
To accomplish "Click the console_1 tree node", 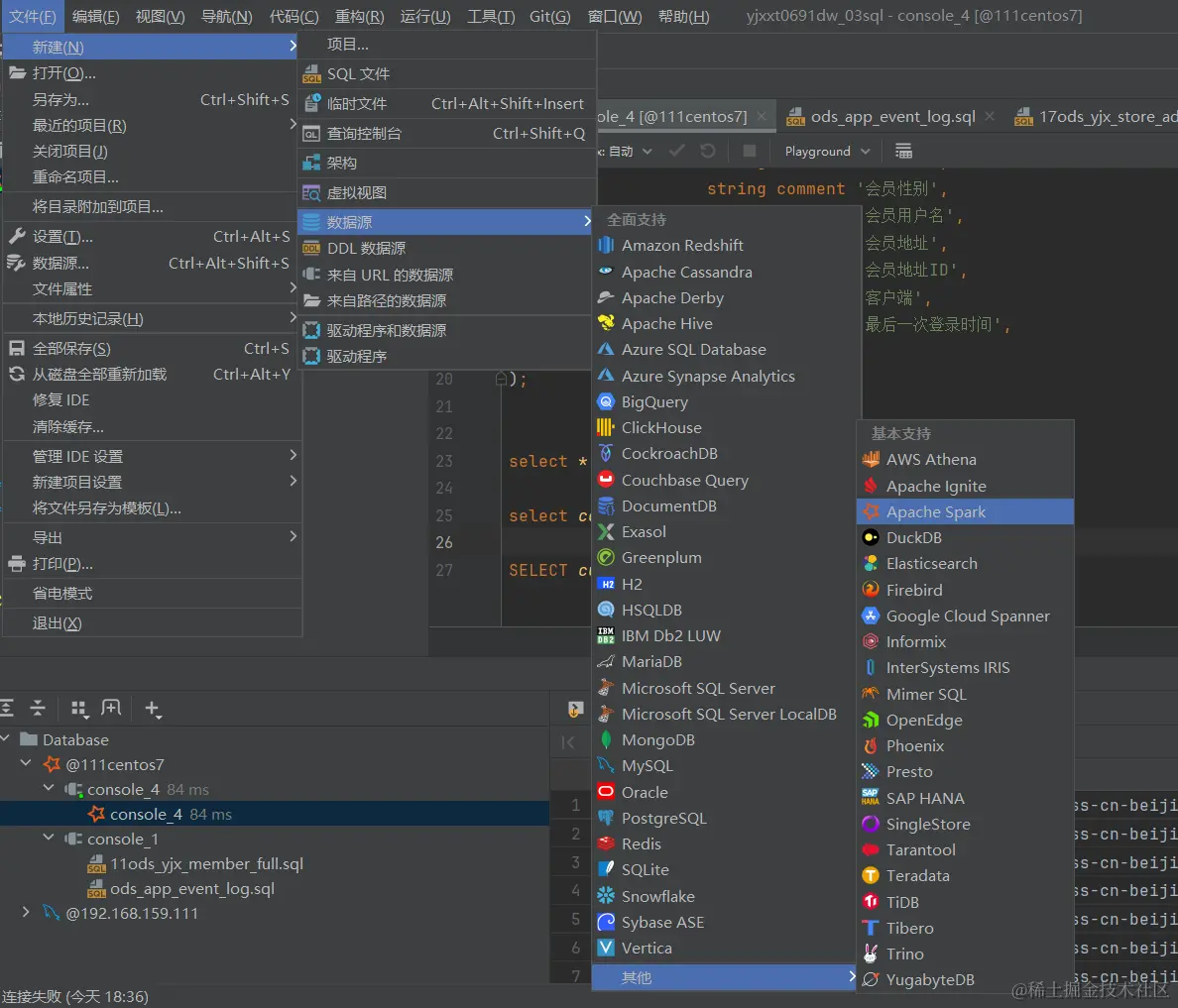I will pyautogui.click(x=122, y=839).
